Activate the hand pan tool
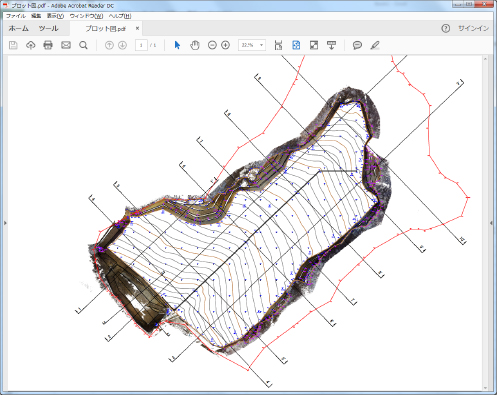The image size is (497, 395). [195, 45]
